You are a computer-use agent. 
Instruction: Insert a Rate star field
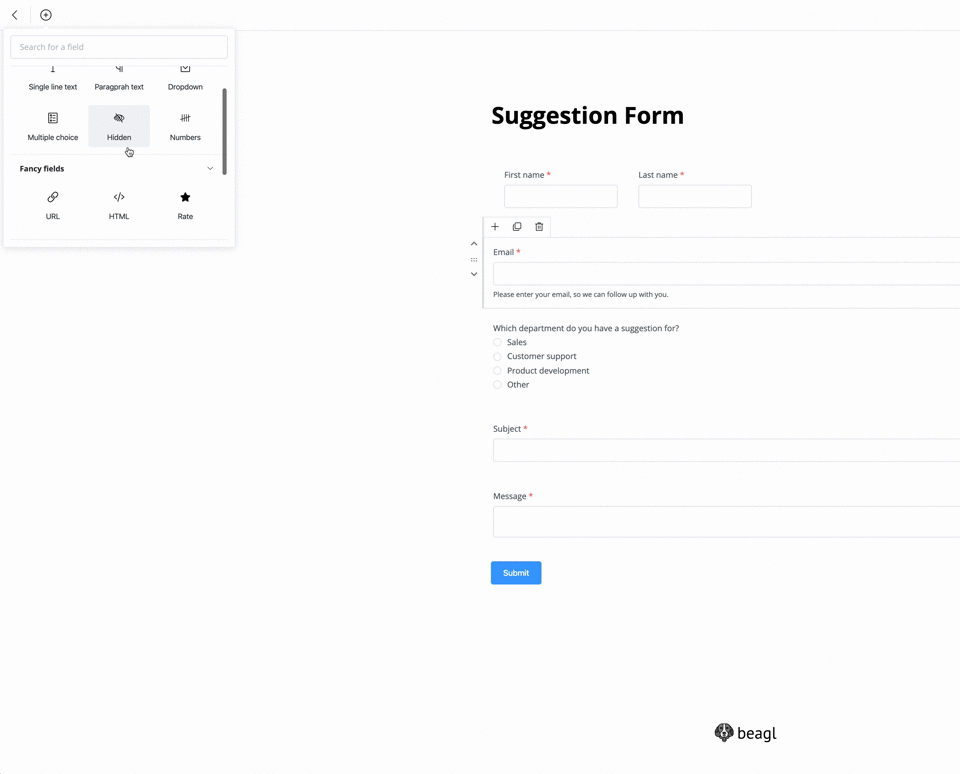[185, 205]
